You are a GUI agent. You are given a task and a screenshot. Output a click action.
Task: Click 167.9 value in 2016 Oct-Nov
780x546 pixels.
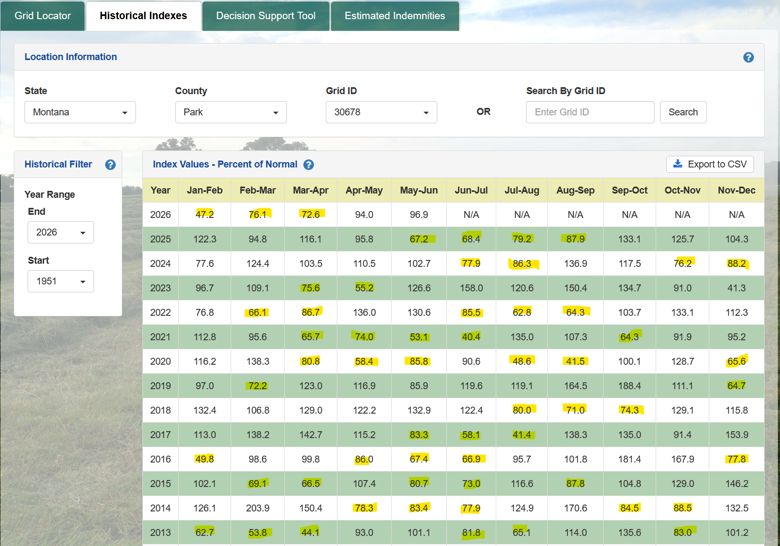coord(682,459)
